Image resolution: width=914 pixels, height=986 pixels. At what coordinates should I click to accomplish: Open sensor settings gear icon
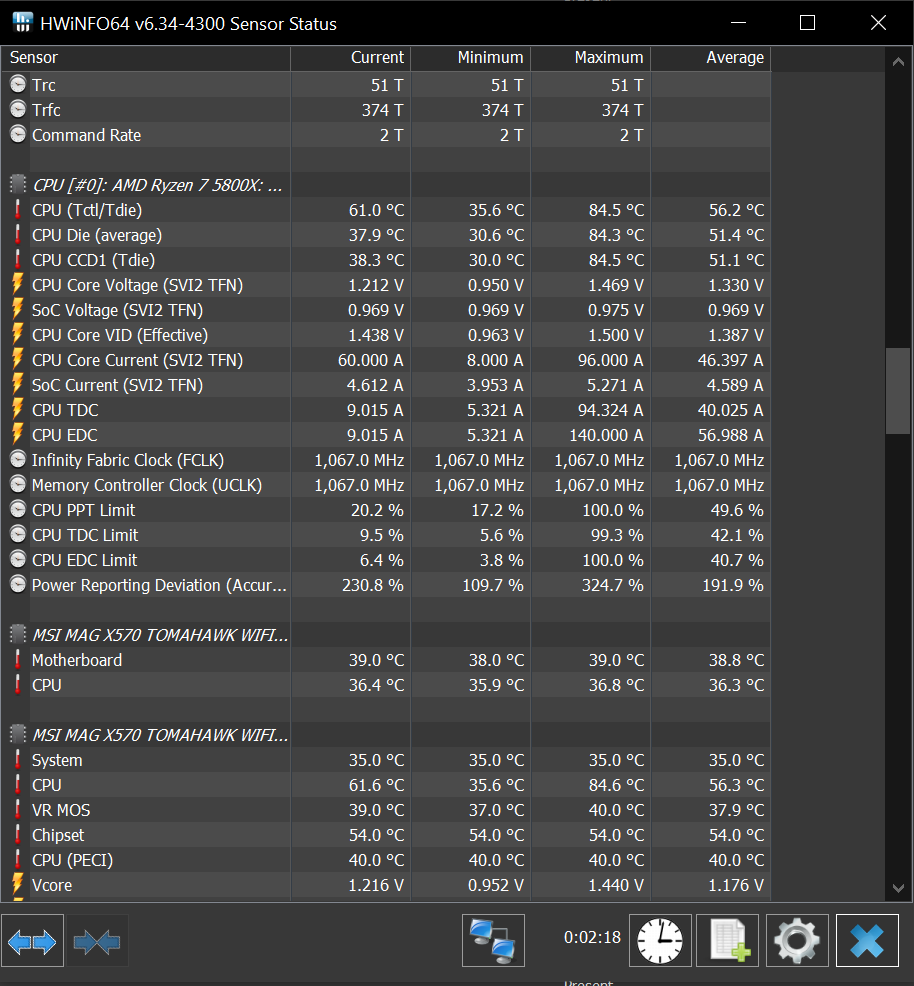point(797,942)
